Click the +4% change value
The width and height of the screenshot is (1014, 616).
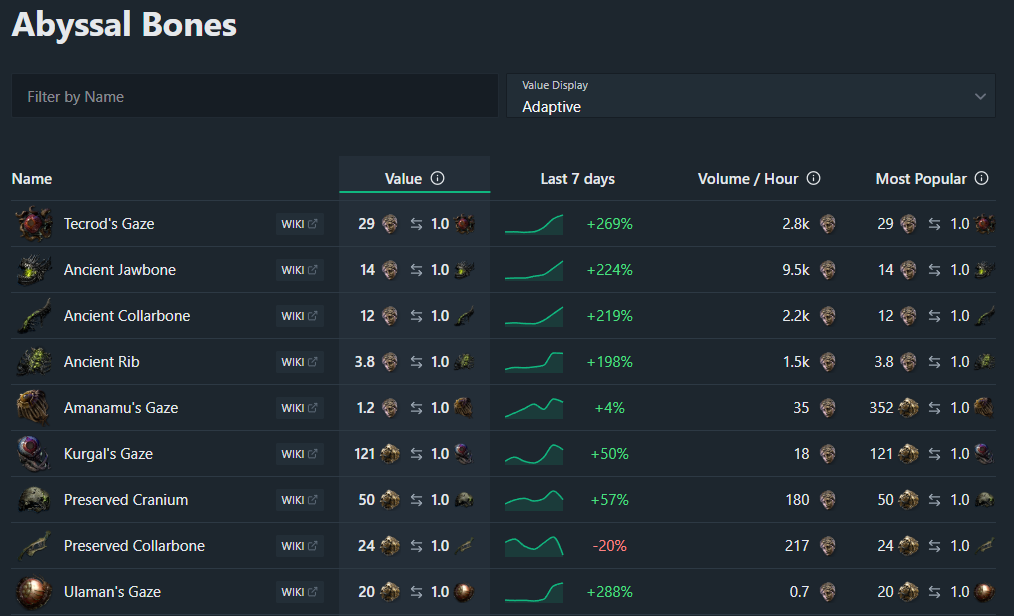(609, 408)
